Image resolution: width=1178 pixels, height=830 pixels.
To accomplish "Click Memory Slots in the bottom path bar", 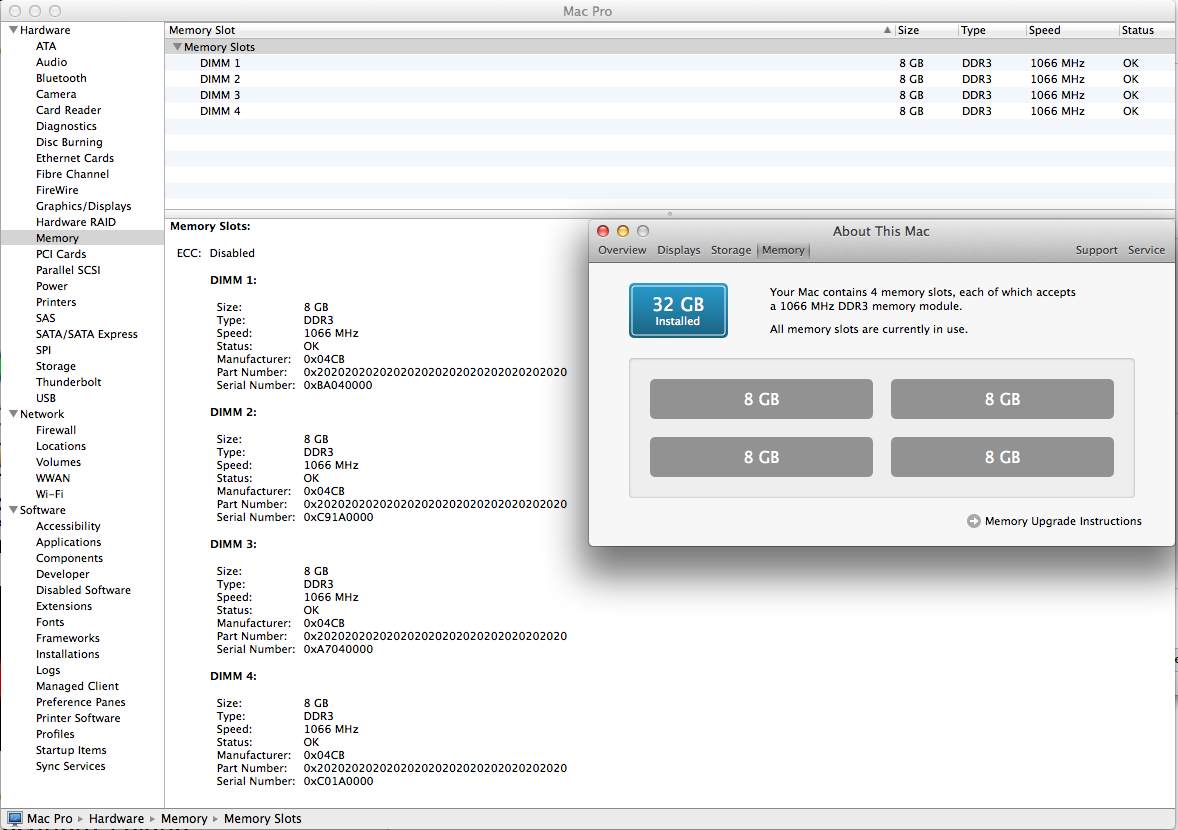I will point(262,819).
